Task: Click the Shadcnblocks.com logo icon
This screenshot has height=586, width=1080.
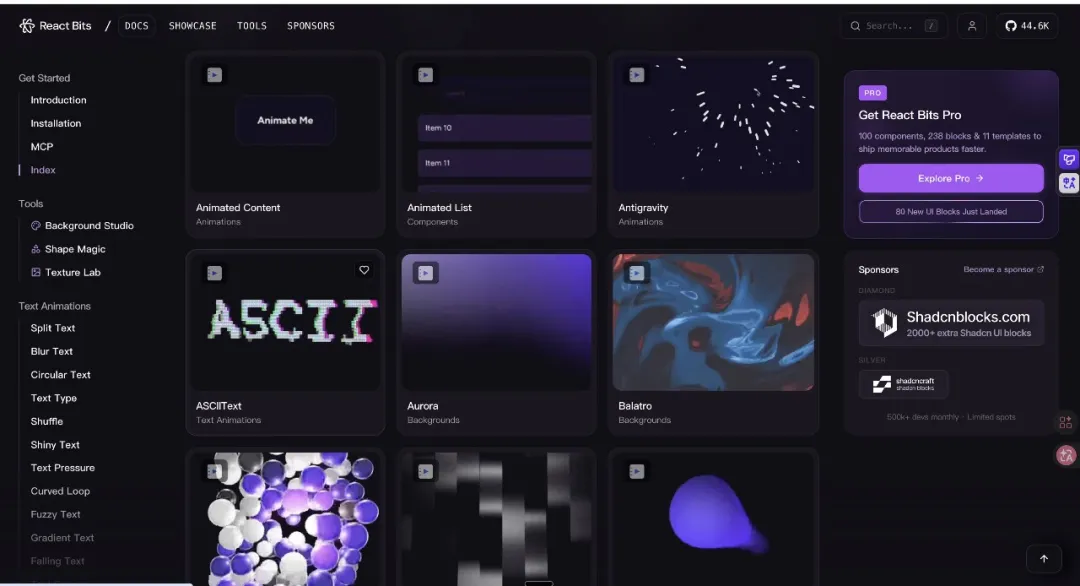Action: click(884, 322)
